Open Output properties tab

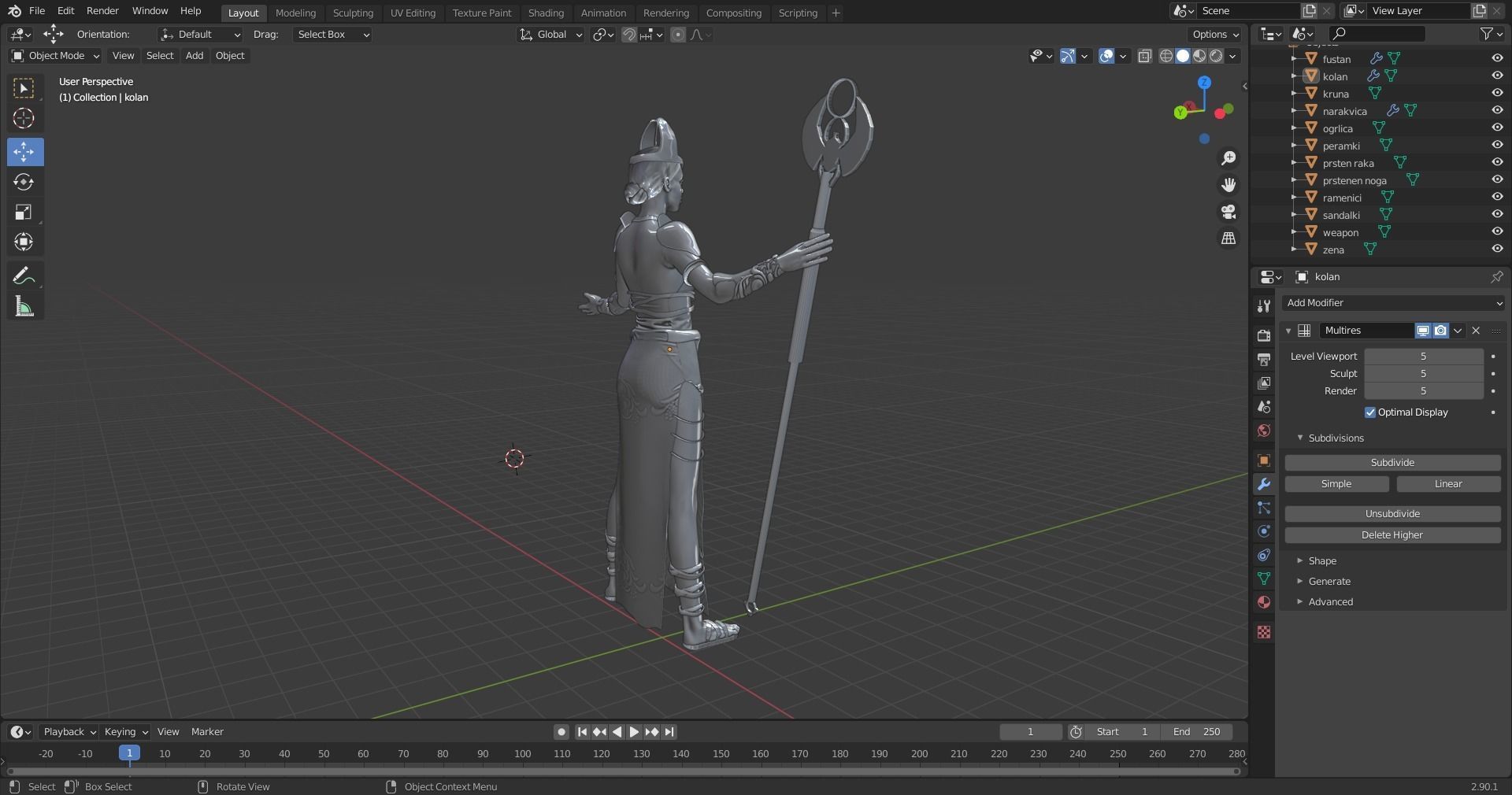point(1264,359)
